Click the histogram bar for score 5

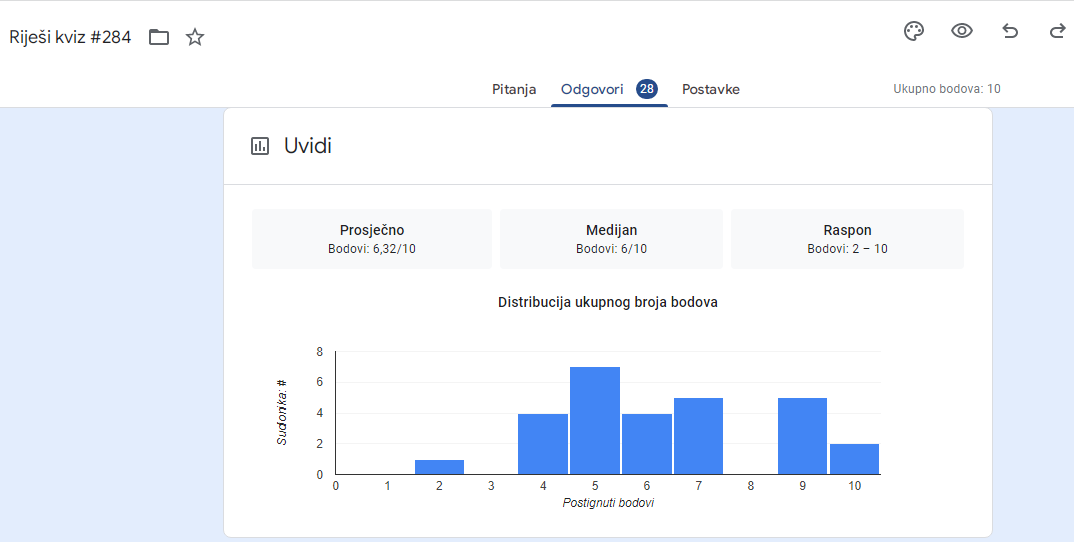(x=595, y=421)
